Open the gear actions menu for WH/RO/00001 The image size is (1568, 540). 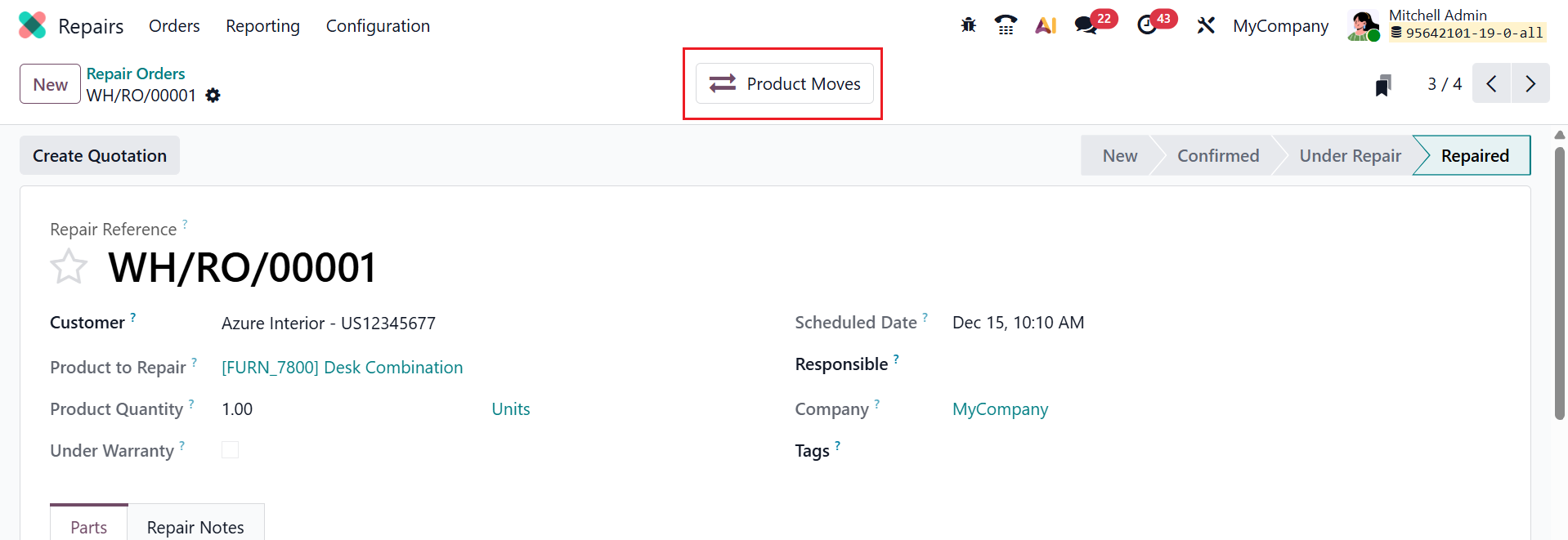(x=213, y=96)
